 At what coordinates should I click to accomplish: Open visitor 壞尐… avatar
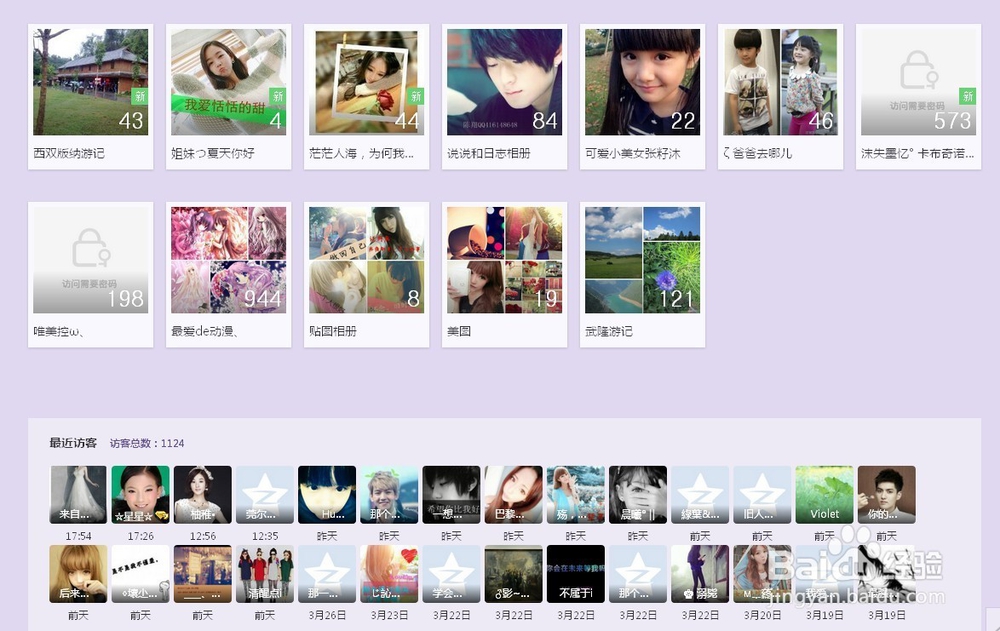(x=140, y=574)
